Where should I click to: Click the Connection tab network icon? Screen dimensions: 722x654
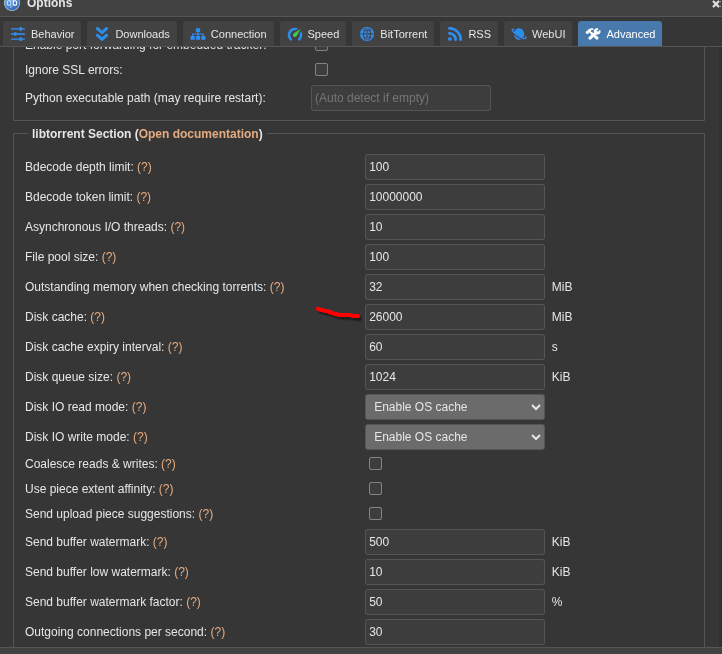pyautogui.click(x=197, y=34)
